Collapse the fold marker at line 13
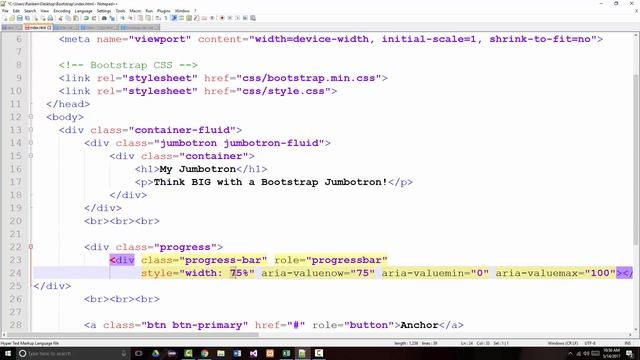This screenshot has width=640, height=360. 31,130
